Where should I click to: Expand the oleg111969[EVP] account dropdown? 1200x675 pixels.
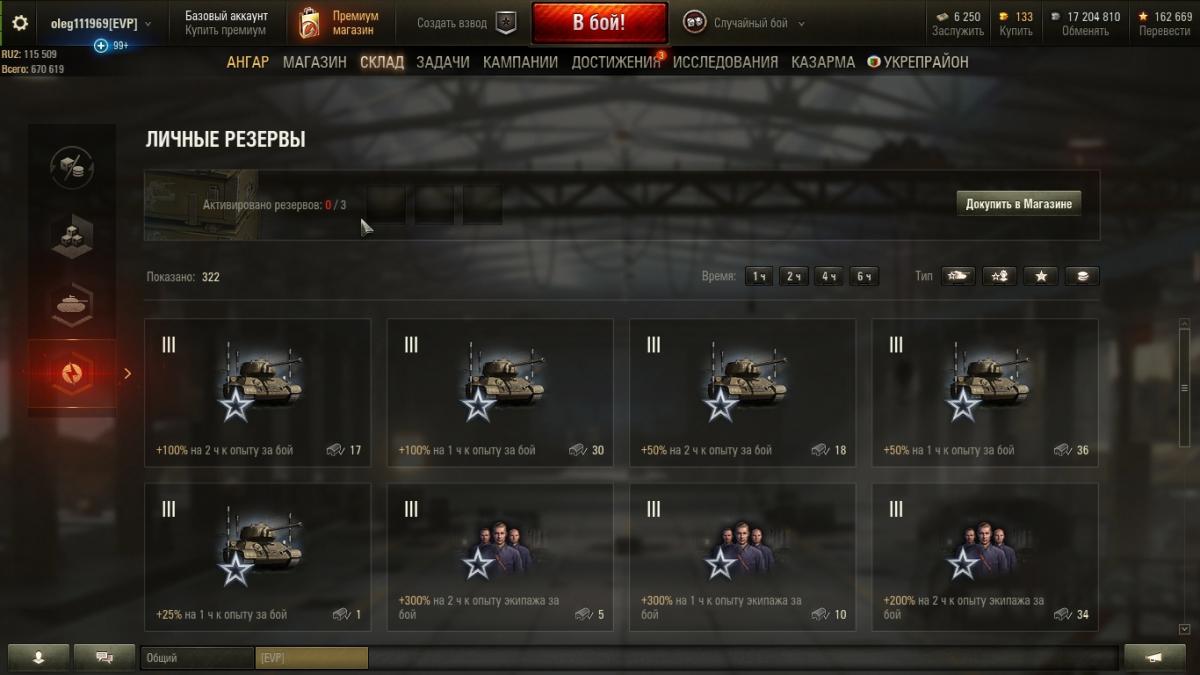pos(101,23)
